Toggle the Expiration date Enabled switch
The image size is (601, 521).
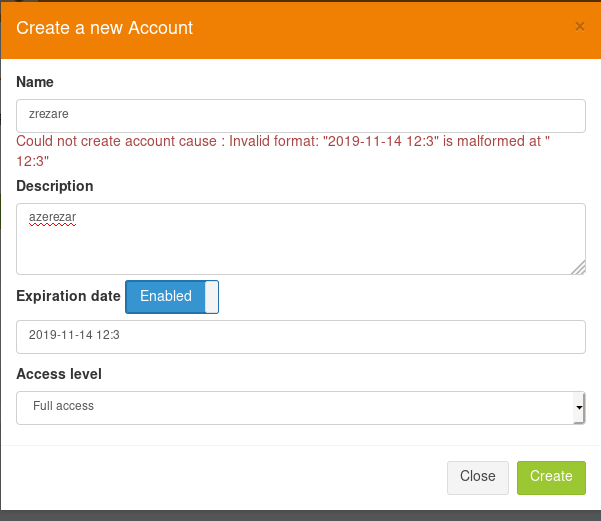172,297
